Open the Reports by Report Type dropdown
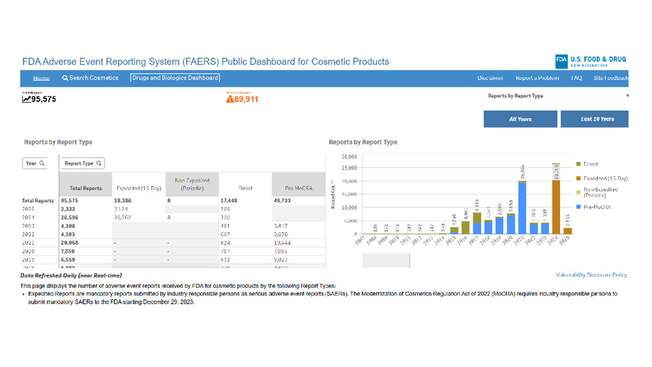The height and width of the screenshot is (367, 652). 557,96
